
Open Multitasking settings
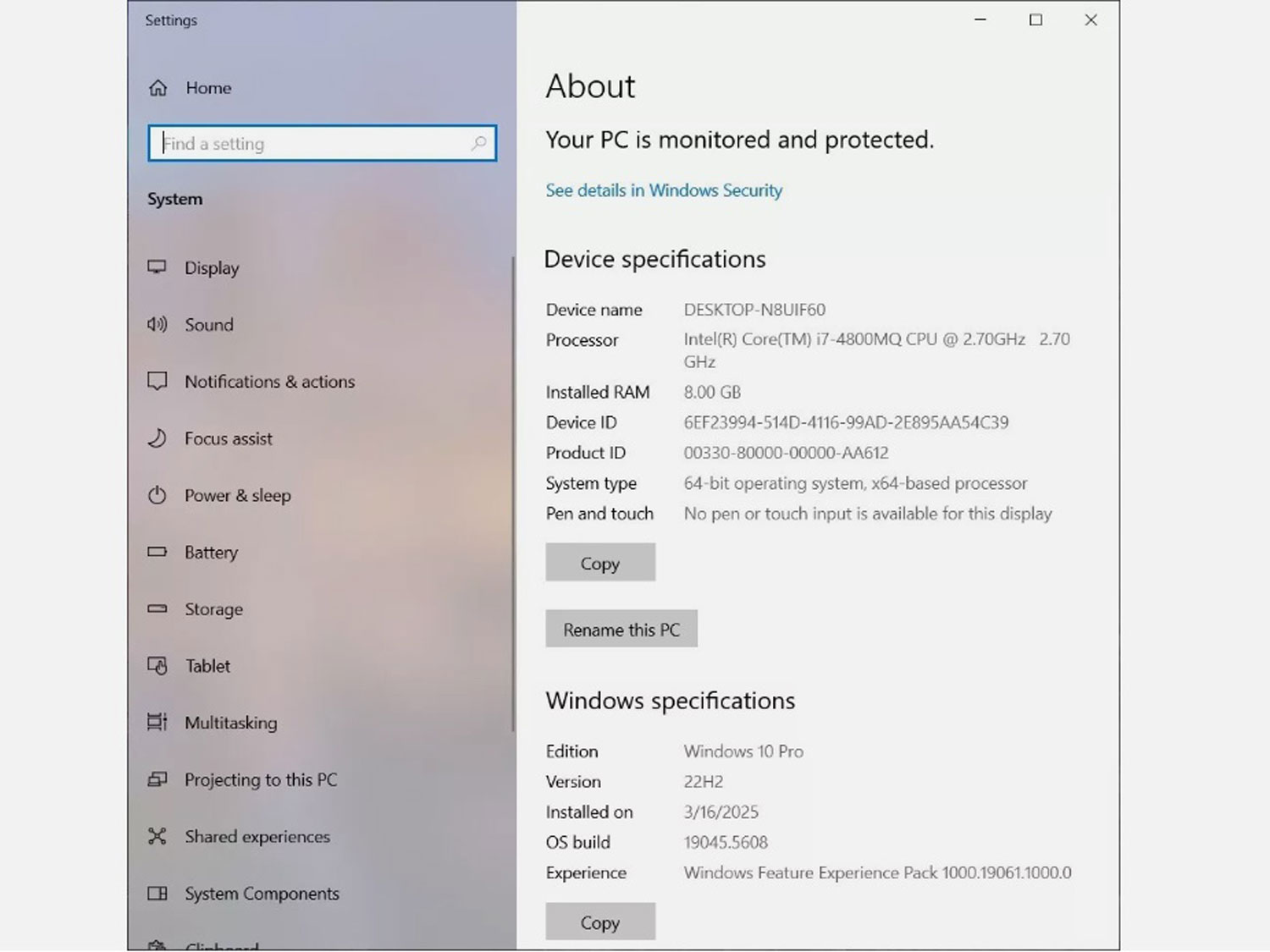(x=231, y=723)
